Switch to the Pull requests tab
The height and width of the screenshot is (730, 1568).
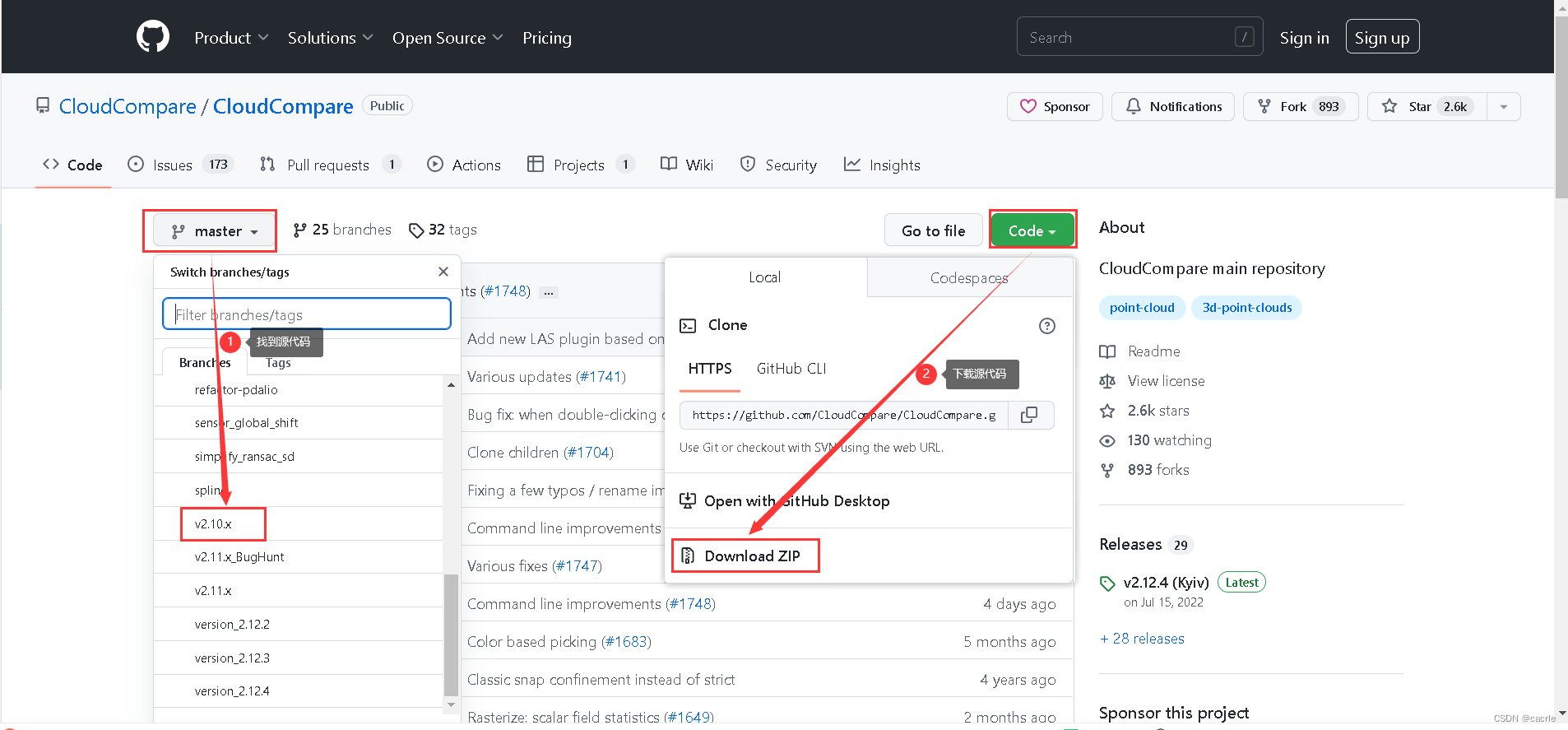[330, 165]
